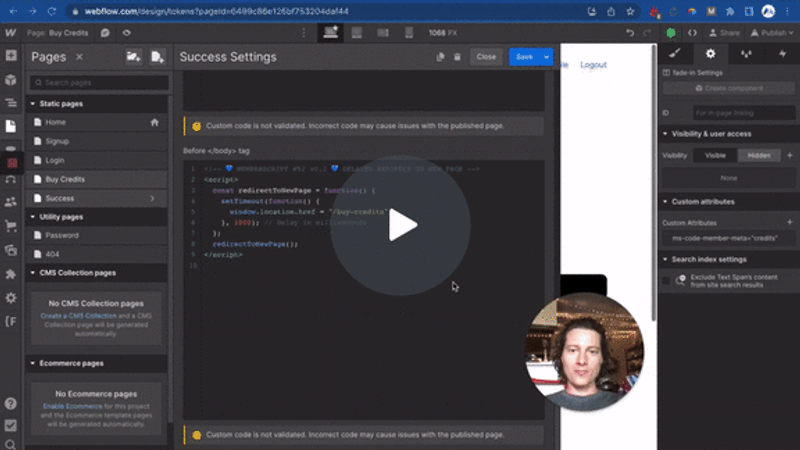
Task: Delete the Success page
Action: coord(457,57)
